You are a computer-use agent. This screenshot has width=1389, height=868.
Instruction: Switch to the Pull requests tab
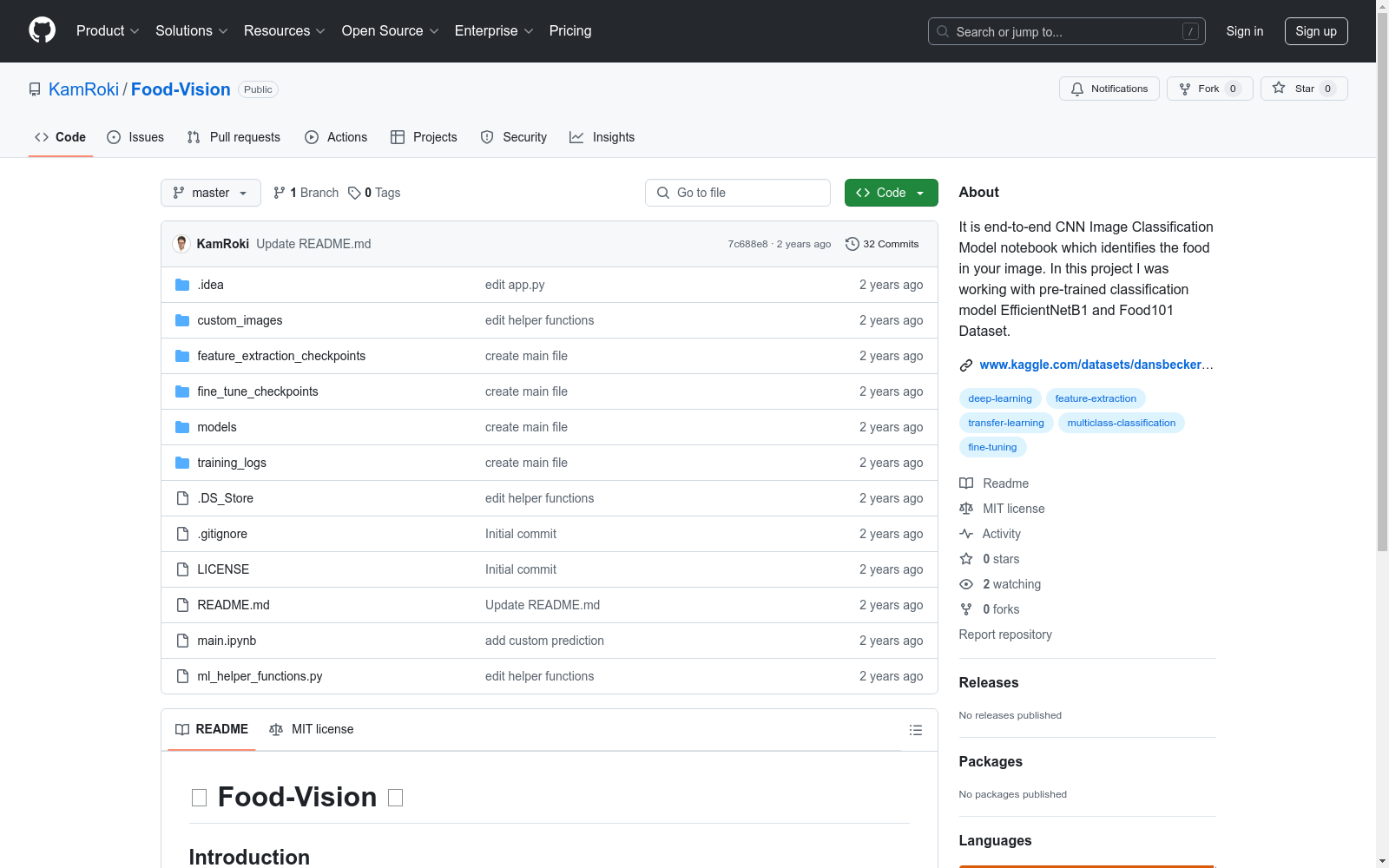(x=234, y=137)
